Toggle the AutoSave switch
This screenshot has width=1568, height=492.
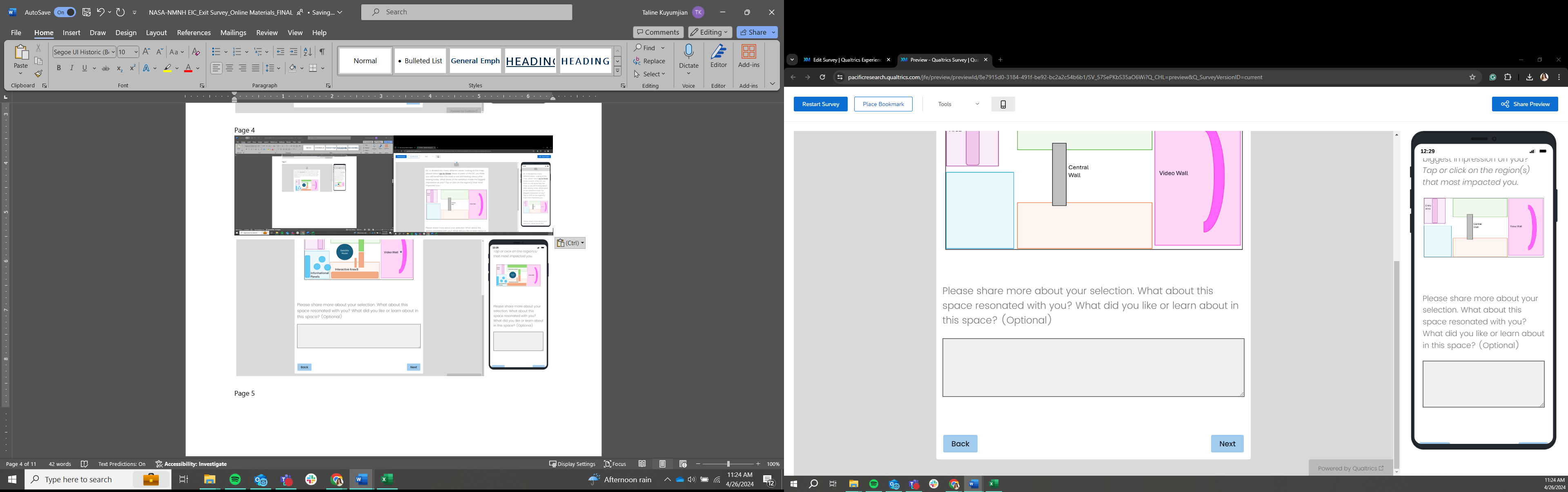coord(64,12)
